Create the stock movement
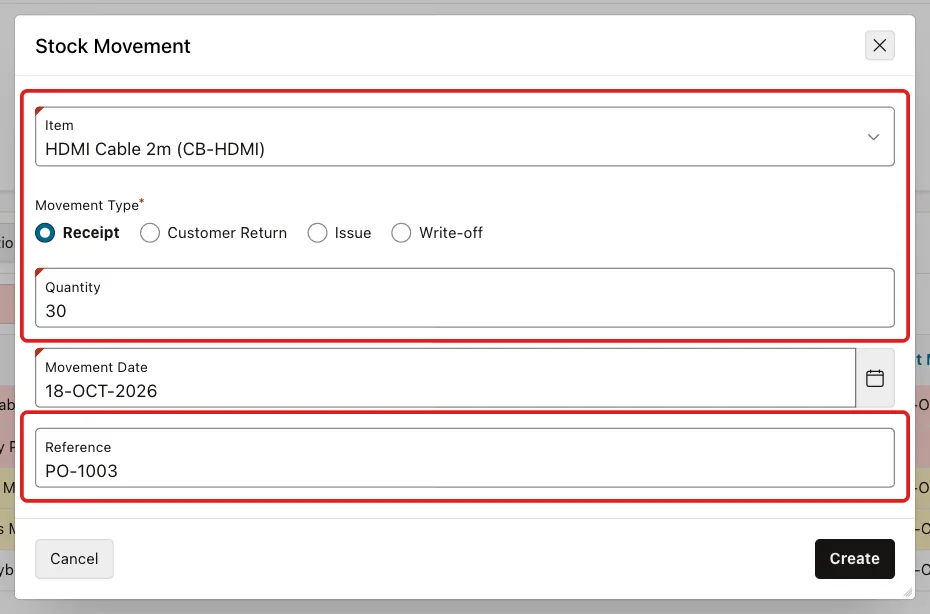This screenshot has height=614, width=930. [855, 559]
